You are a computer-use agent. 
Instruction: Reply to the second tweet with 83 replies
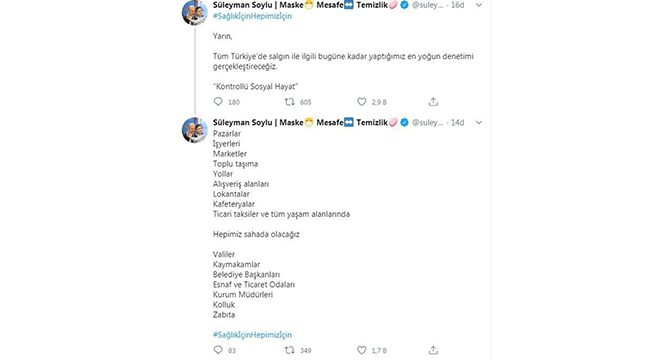(218, 350)
